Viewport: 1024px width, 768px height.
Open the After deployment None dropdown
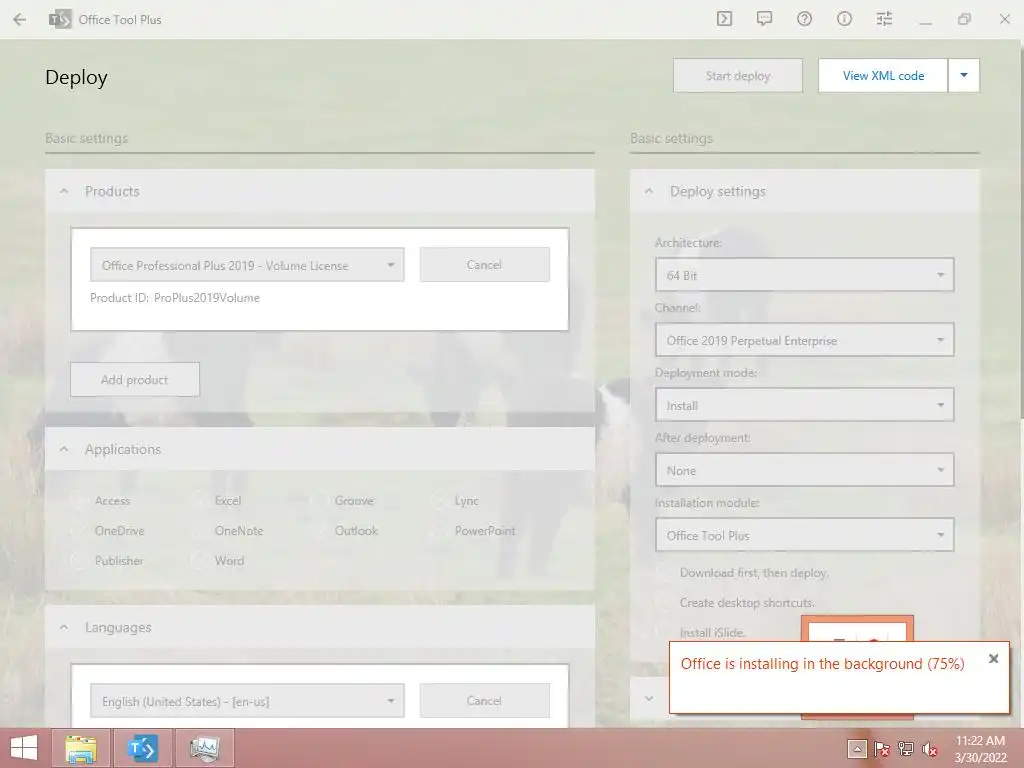tap(805, 470)
